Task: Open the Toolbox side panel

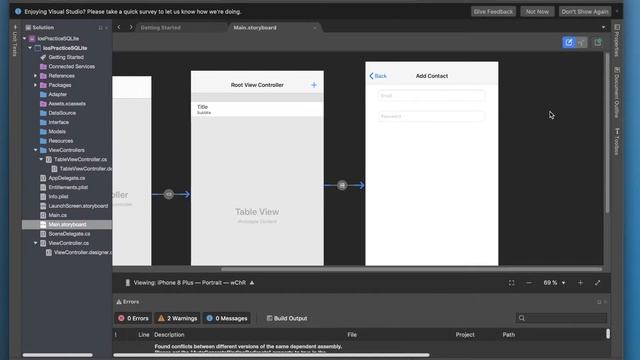Action: tap(617, 142)
